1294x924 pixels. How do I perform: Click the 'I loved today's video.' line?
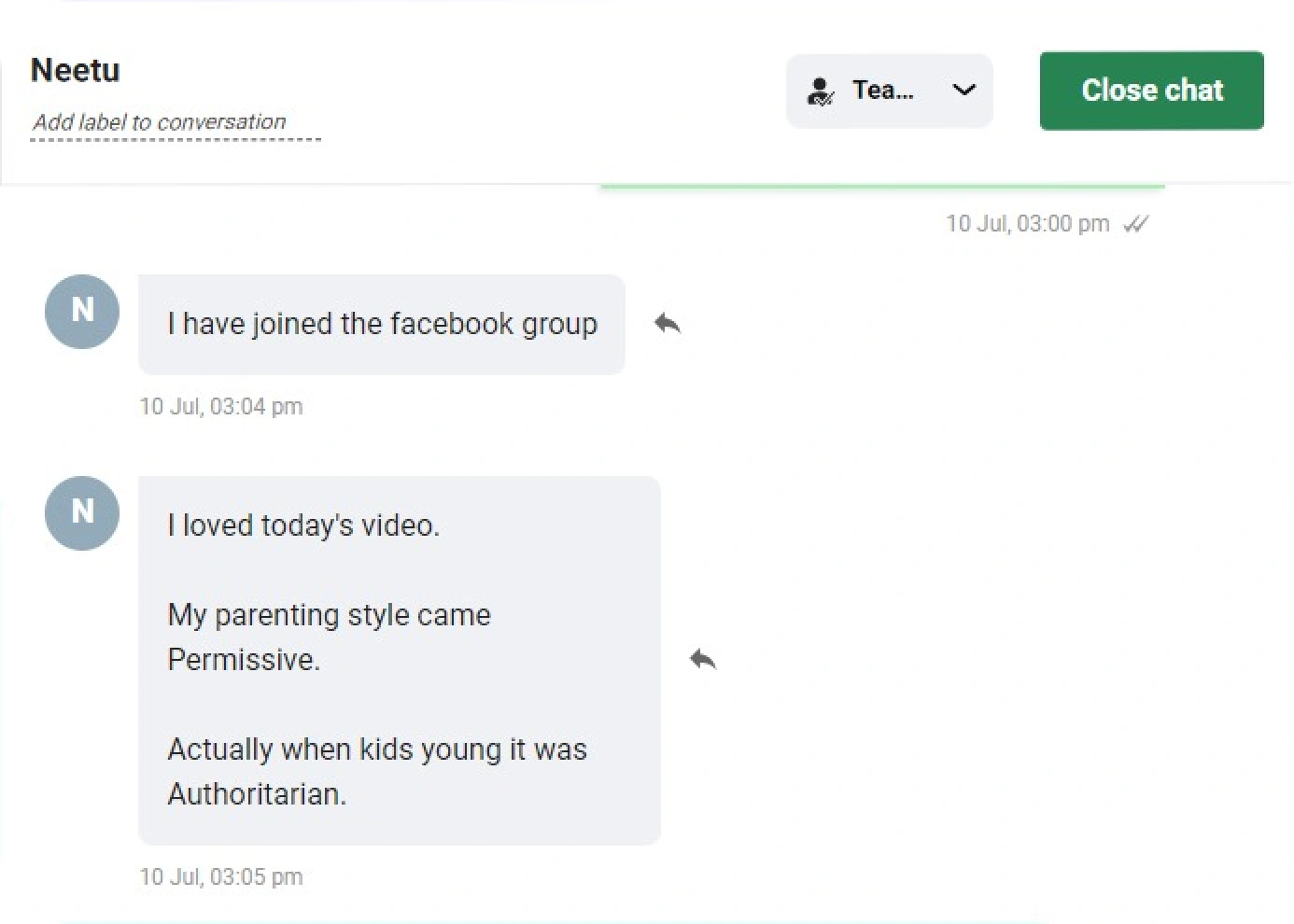[303, 525]
